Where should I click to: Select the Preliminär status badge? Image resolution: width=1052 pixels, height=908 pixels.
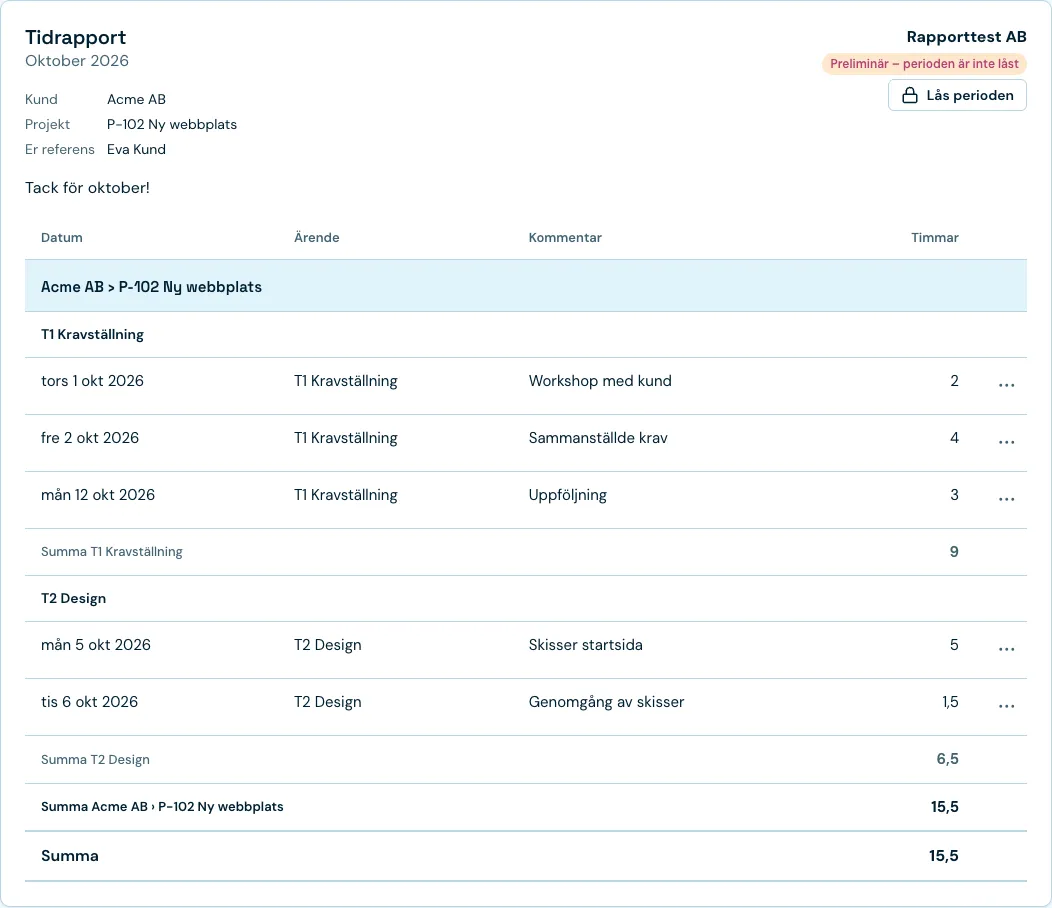pos(924,64)
